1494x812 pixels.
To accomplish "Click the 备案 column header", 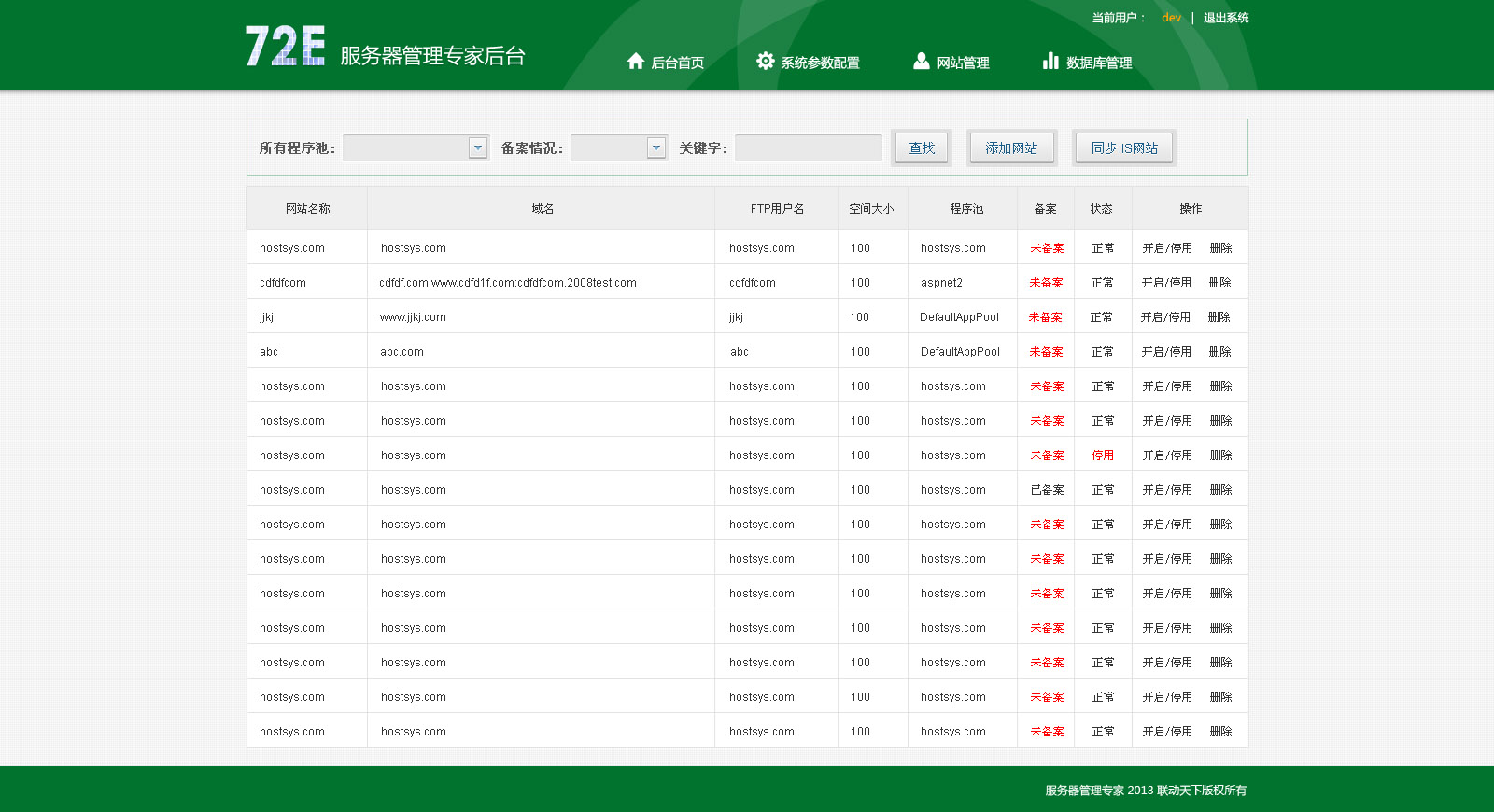I will (x=1045, y=209).
